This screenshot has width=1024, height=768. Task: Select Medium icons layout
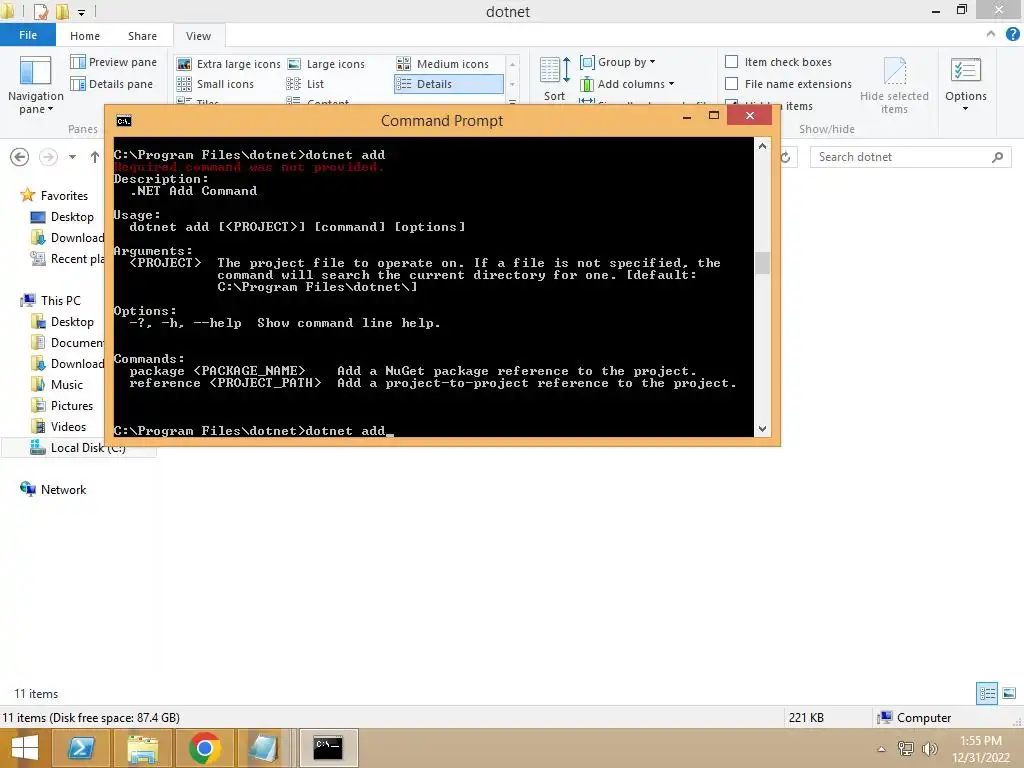(443, 64)
